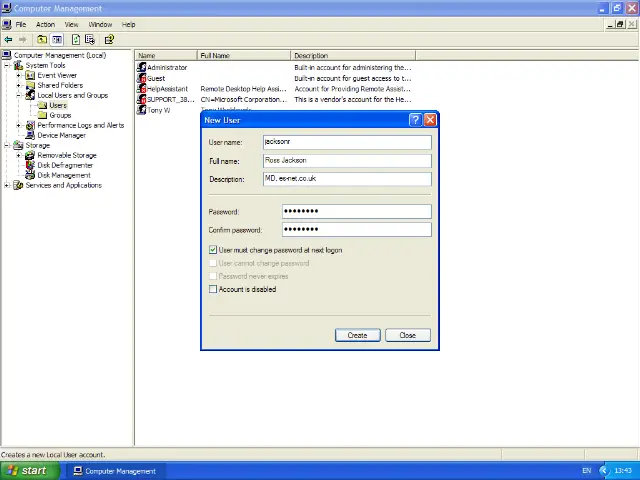The image size is (640, 480).
Task: Click the Export List toolbar icon
Action: click(90, 40)
